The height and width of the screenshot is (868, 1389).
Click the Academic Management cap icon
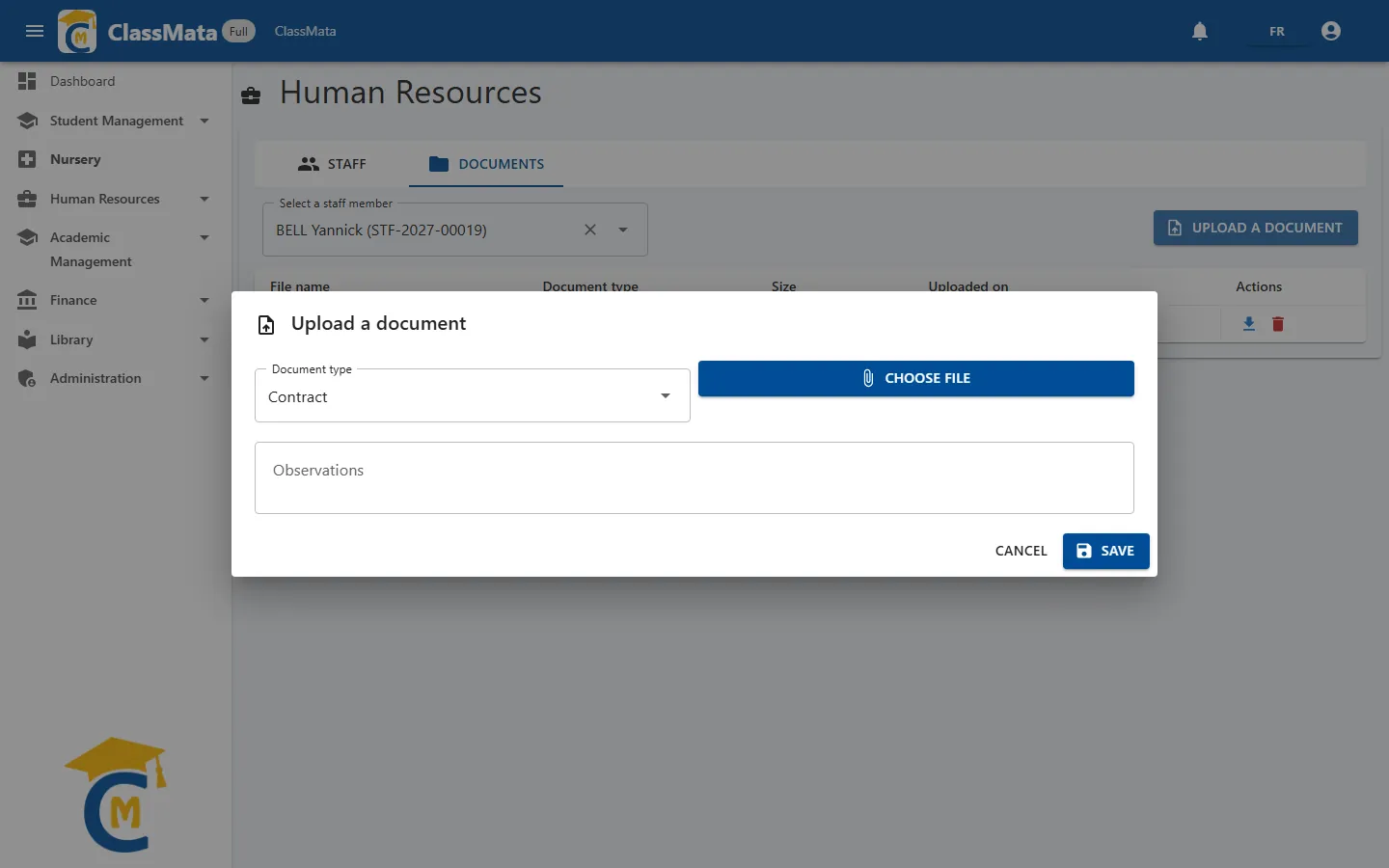[x=27, y=237]
